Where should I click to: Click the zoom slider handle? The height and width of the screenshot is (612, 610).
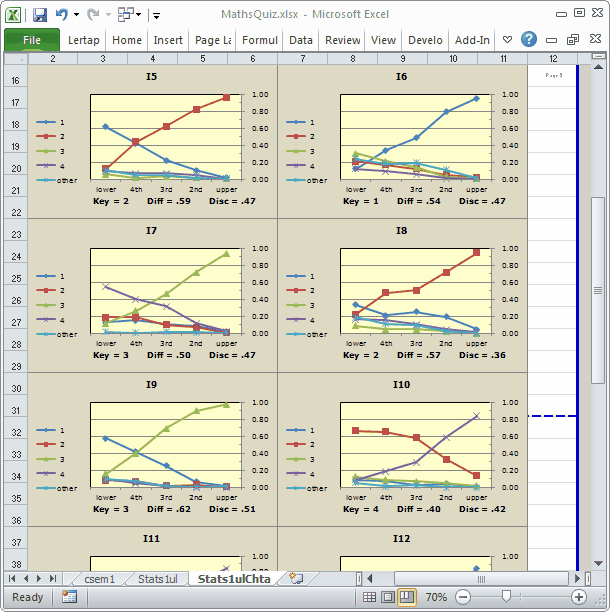507,597
